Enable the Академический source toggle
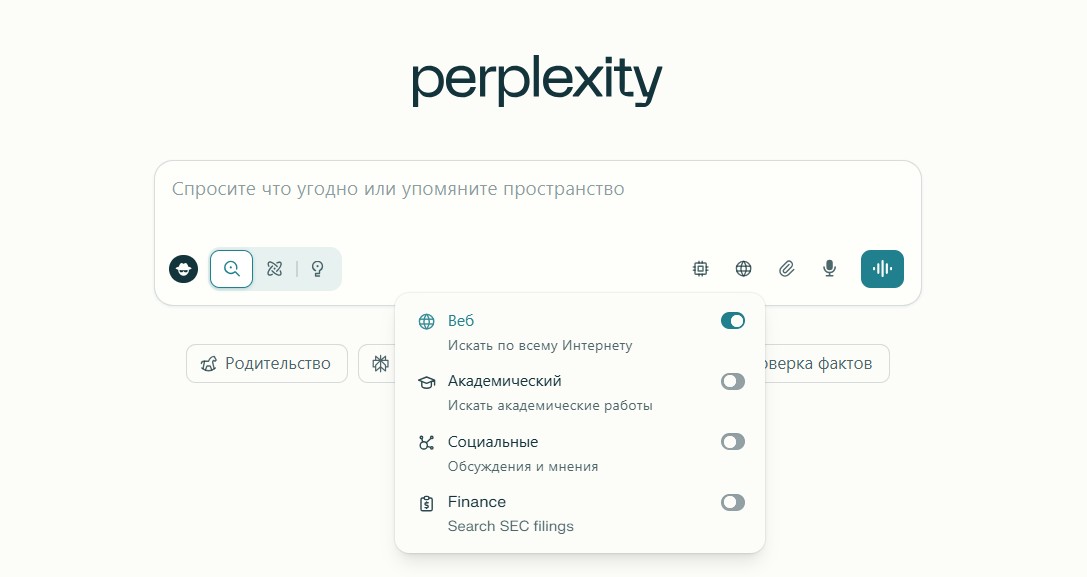 coord(733,381)
